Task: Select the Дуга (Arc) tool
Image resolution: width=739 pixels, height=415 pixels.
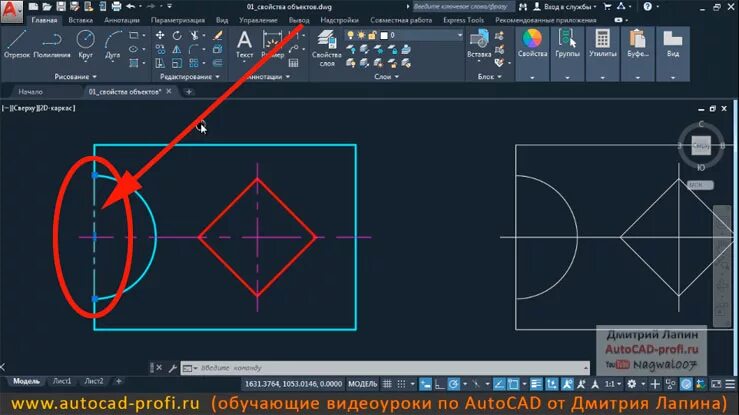Action: (x=113, y=44)
